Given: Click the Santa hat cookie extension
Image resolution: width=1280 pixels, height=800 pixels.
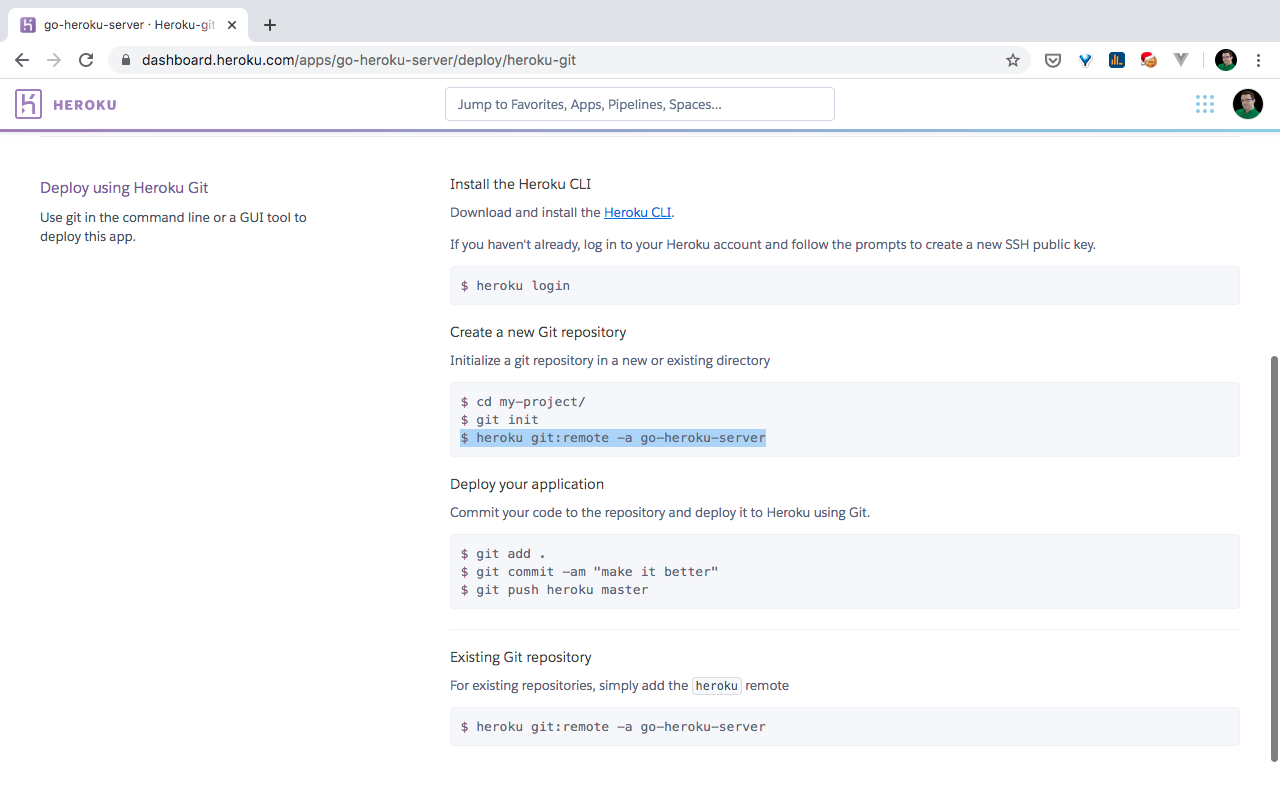Looking at the screenshot, I should tap(1149, 60).
